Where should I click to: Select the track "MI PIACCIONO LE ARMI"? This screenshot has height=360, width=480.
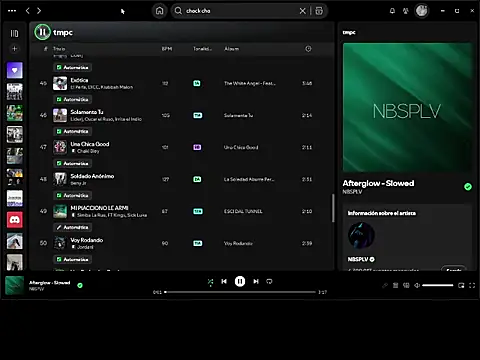99,208
